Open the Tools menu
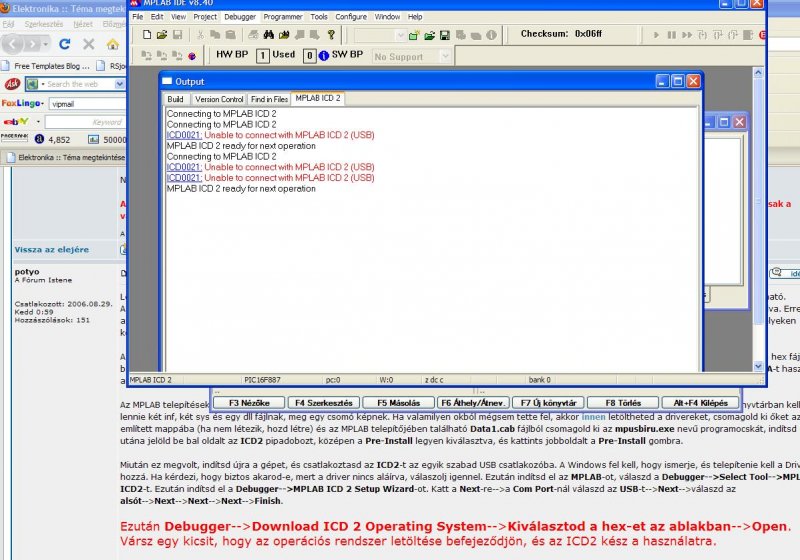This screenshot has height=560, width=800. tap(319, 17)
